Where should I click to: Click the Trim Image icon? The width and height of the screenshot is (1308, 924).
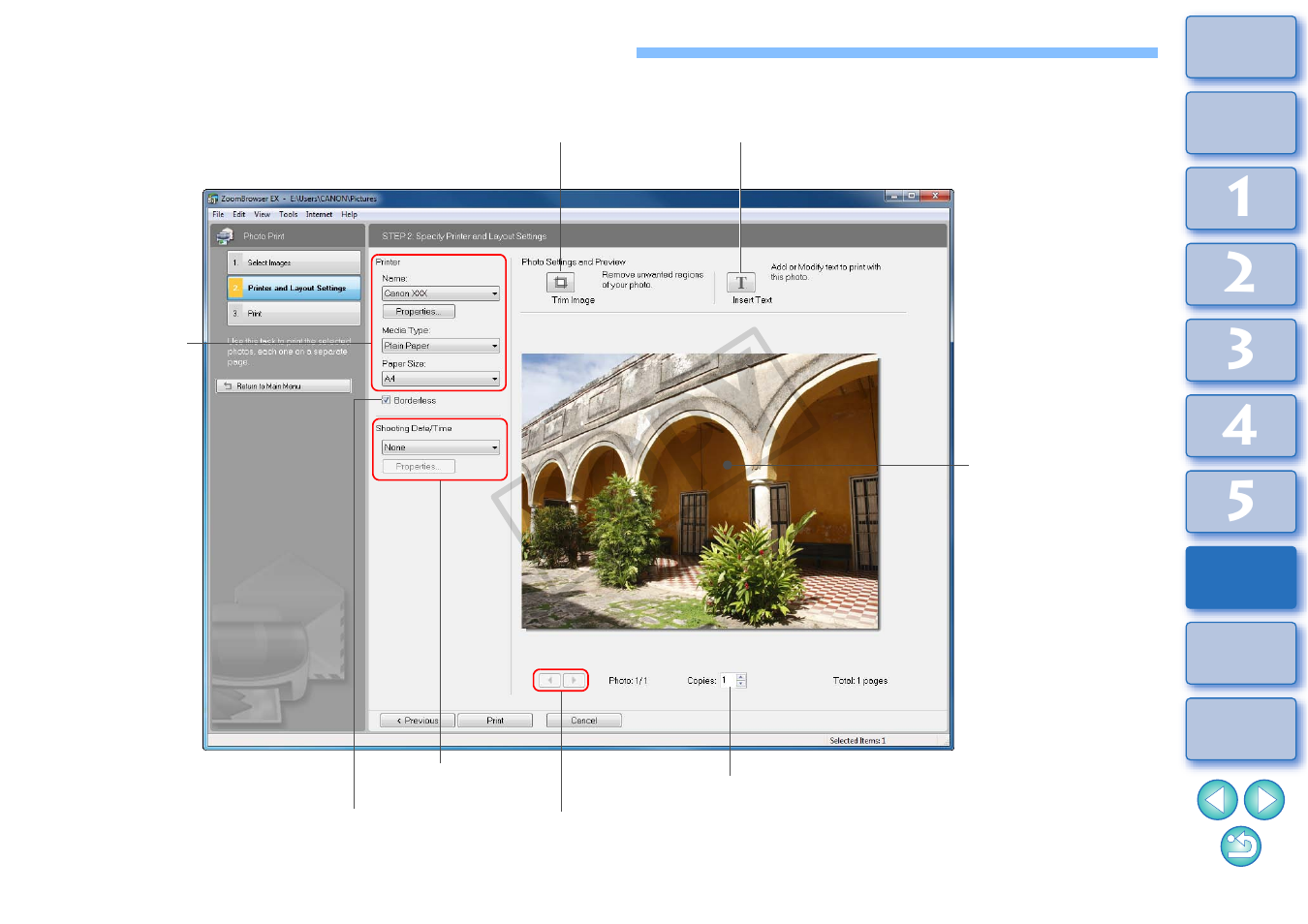560,283
